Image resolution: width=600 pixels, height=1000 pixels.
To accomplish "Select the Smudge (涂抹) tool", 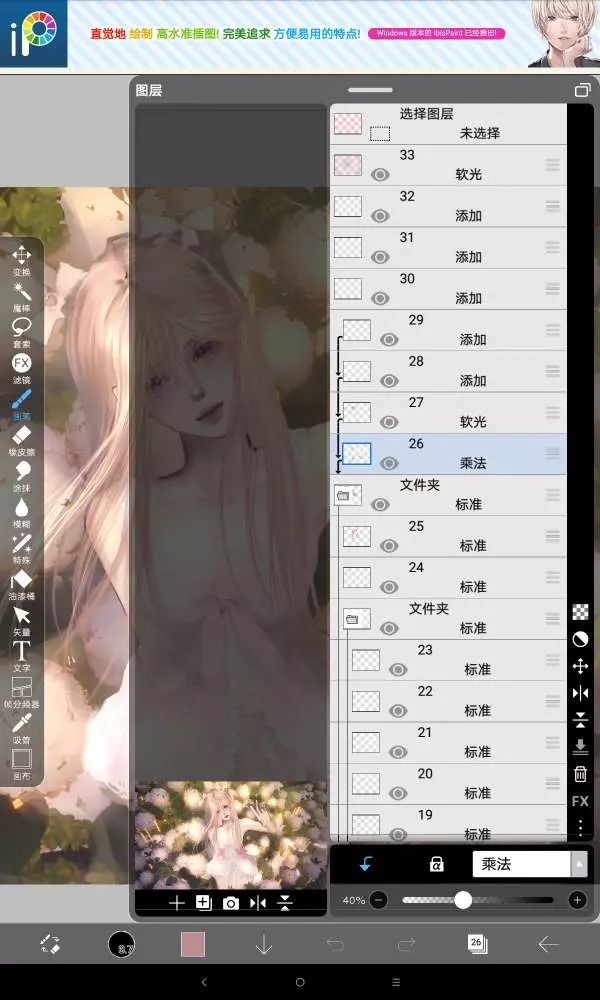I will click(22, 476).
